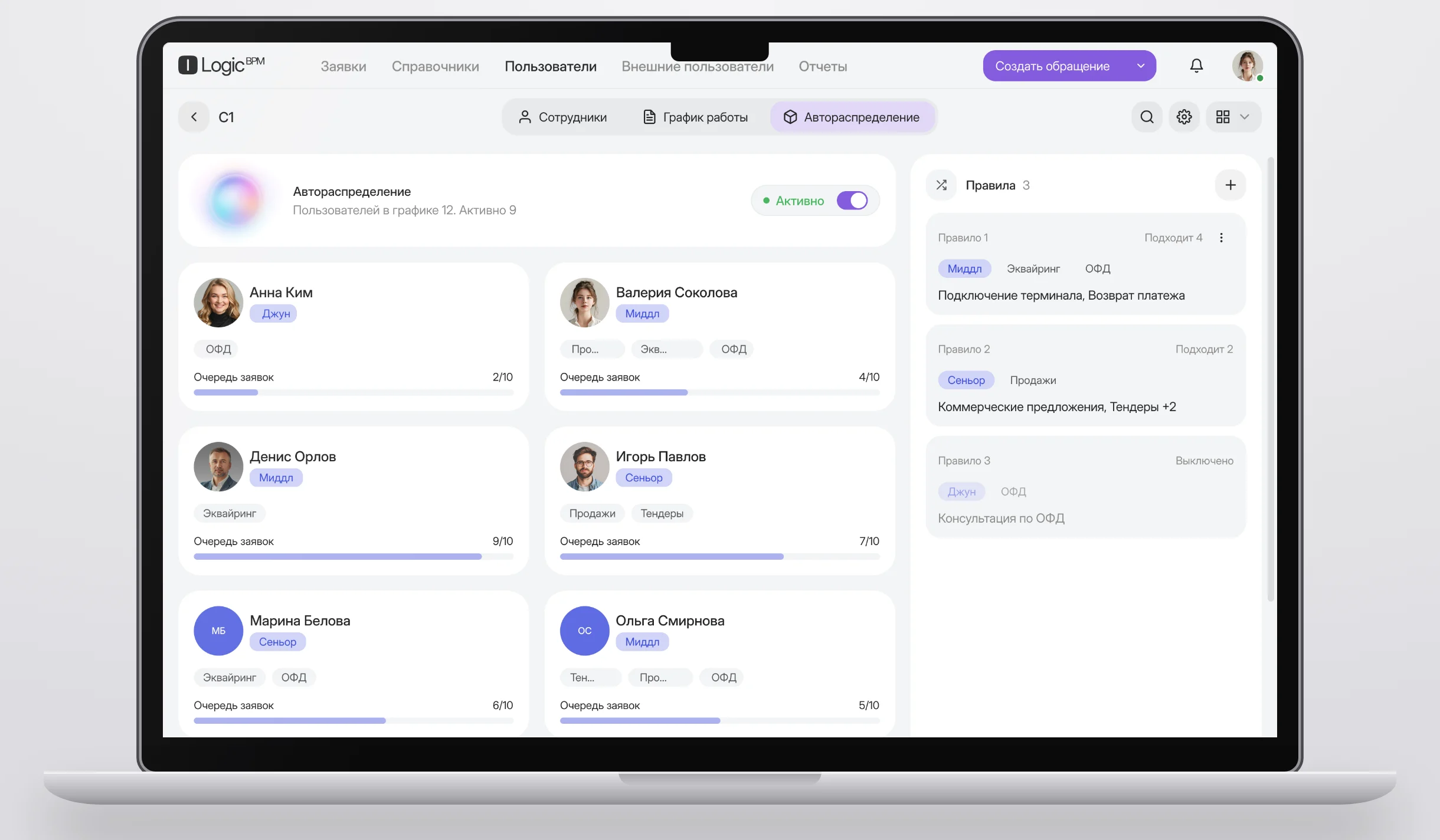This screenshot has width=1440, height=840.
Task: Open the Правило 2 card title
Action: 964,349
